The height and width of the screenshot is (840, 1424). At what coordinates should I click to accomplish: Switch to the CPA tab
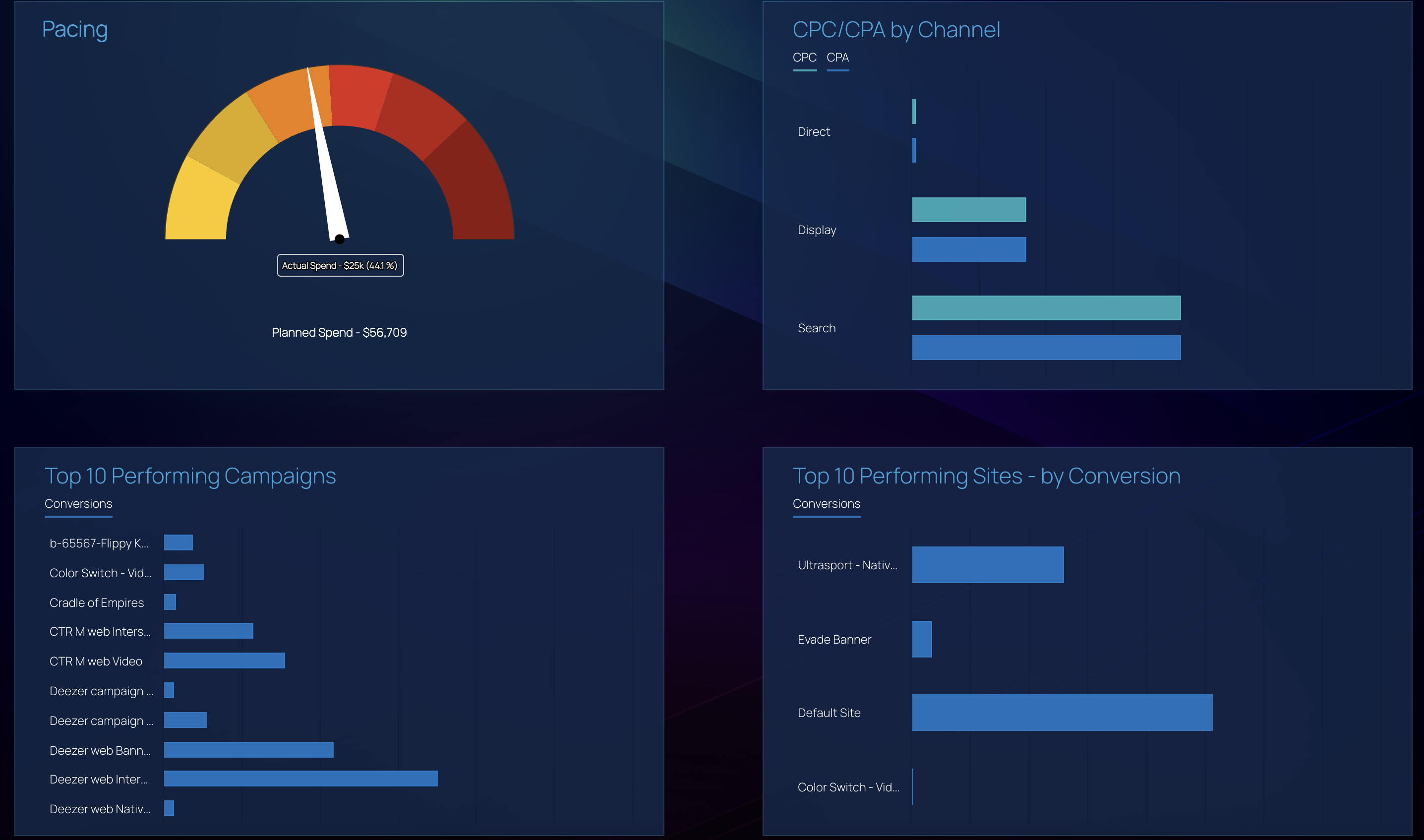837,57
